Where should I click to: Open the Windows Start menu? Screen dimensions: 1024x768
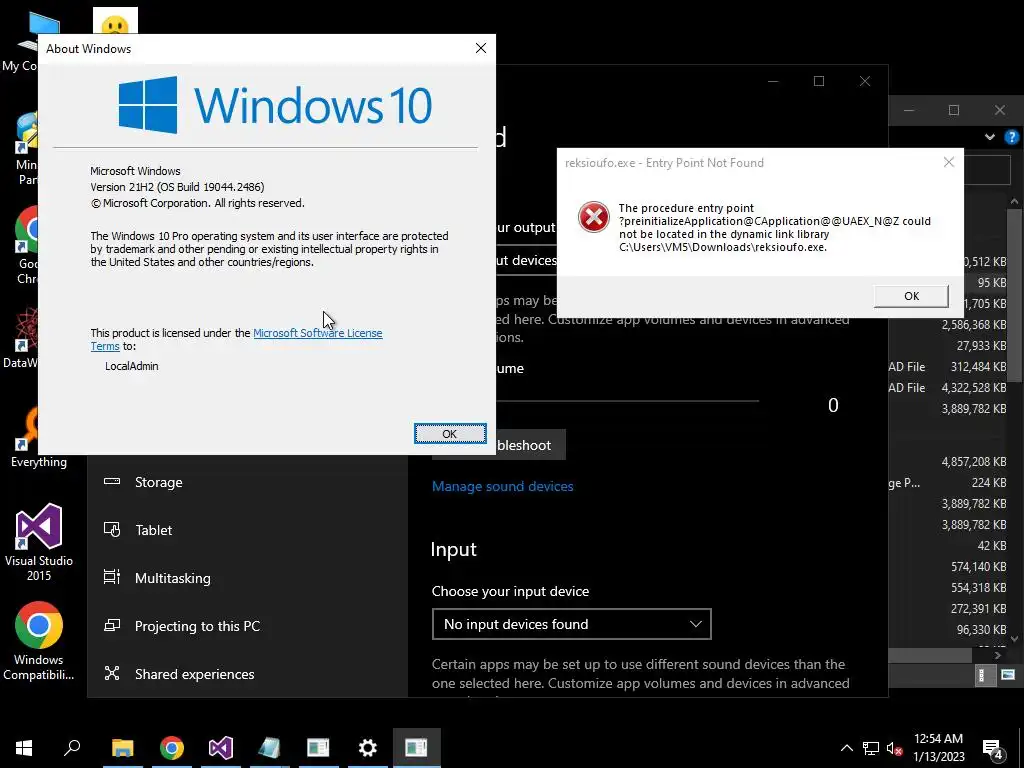24,748
